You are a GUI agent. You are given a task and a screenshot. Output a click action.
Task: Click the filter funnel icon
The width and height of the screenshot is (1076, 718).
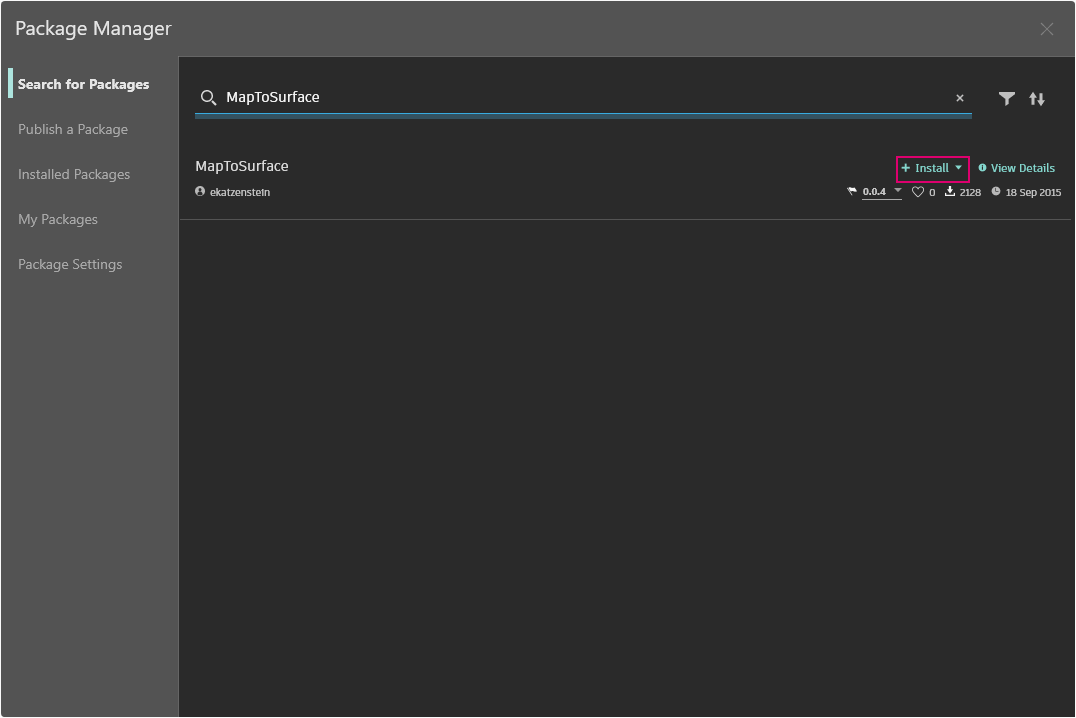1006,98
